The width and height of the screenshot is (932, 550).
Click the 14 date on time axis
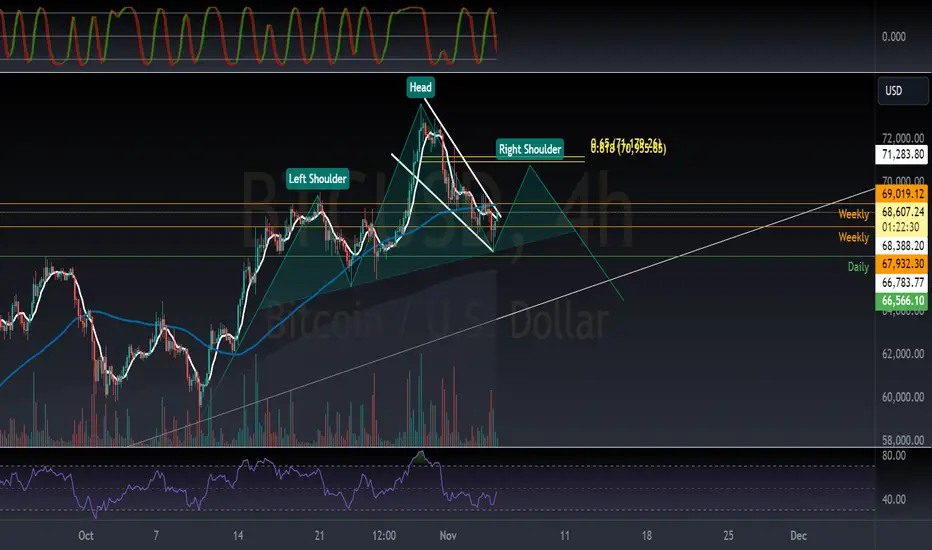(238, 536)
